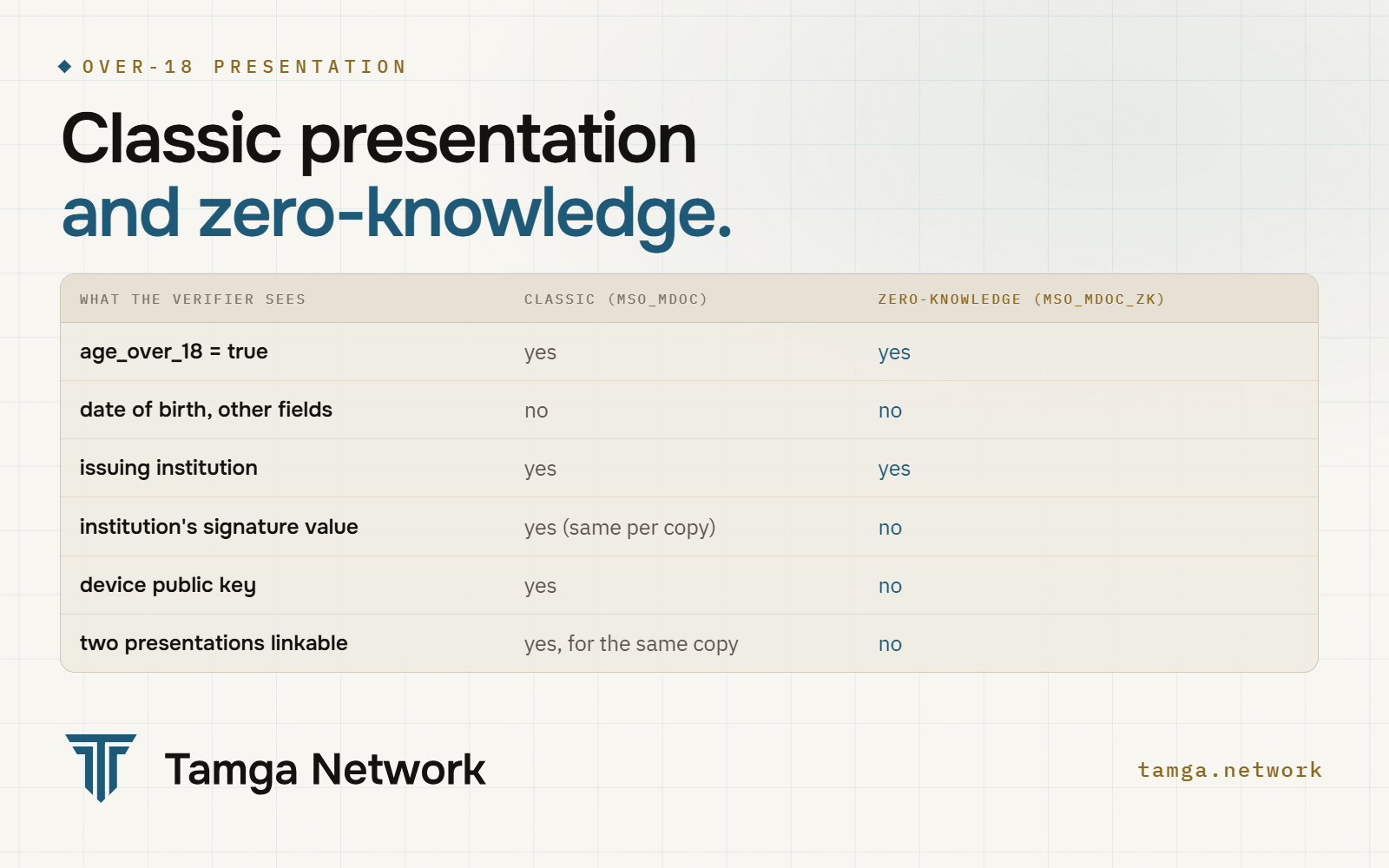Select the 'issuing institution' row label

168,468
